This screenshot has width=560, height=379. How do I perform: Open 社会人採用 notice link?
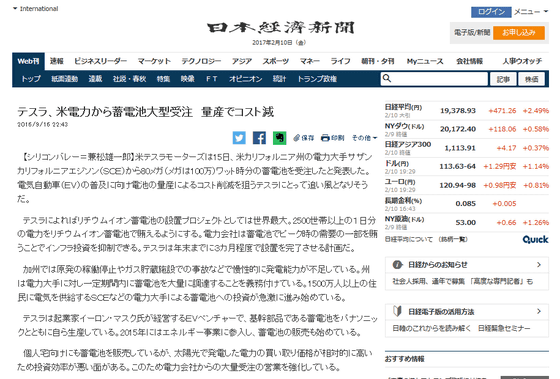(462, 281)
